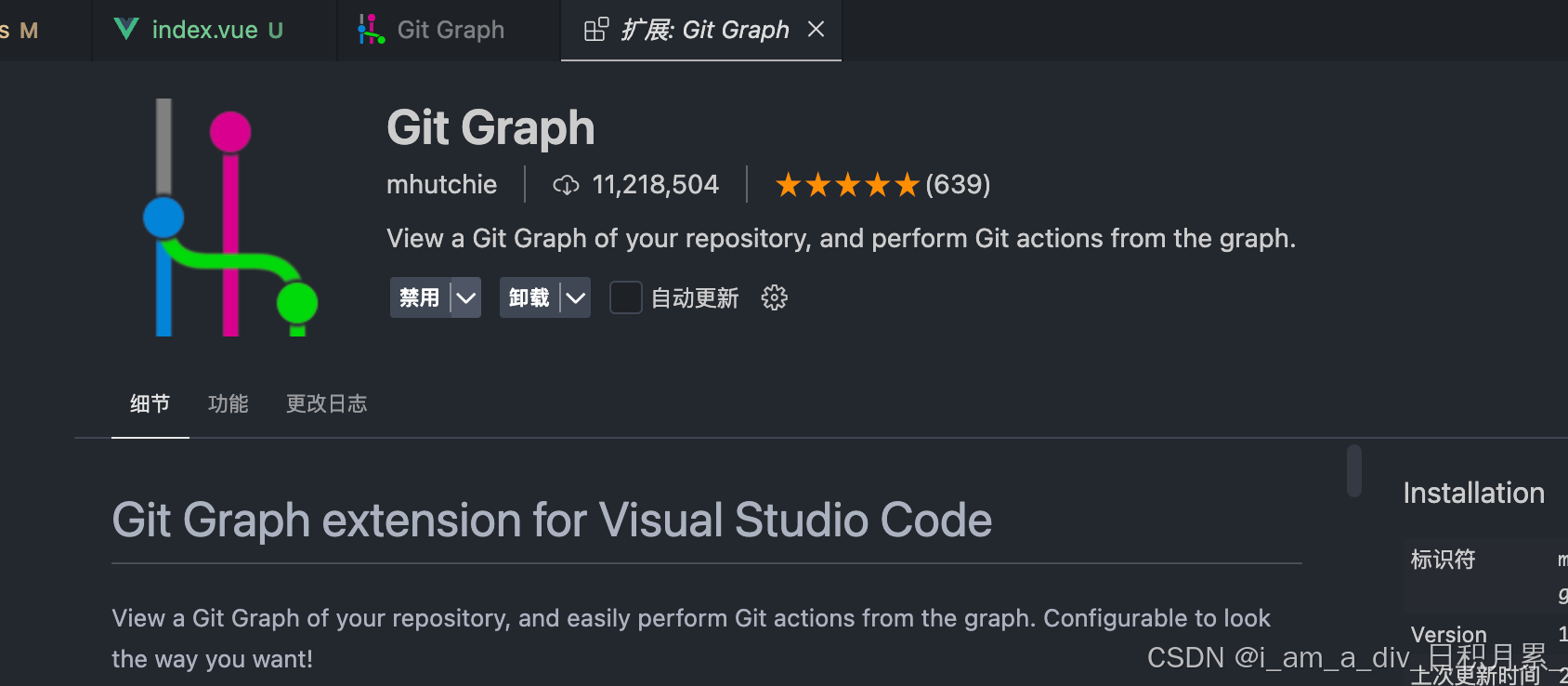Expand the 禁用 dropdown arrow

click(466, 297)
